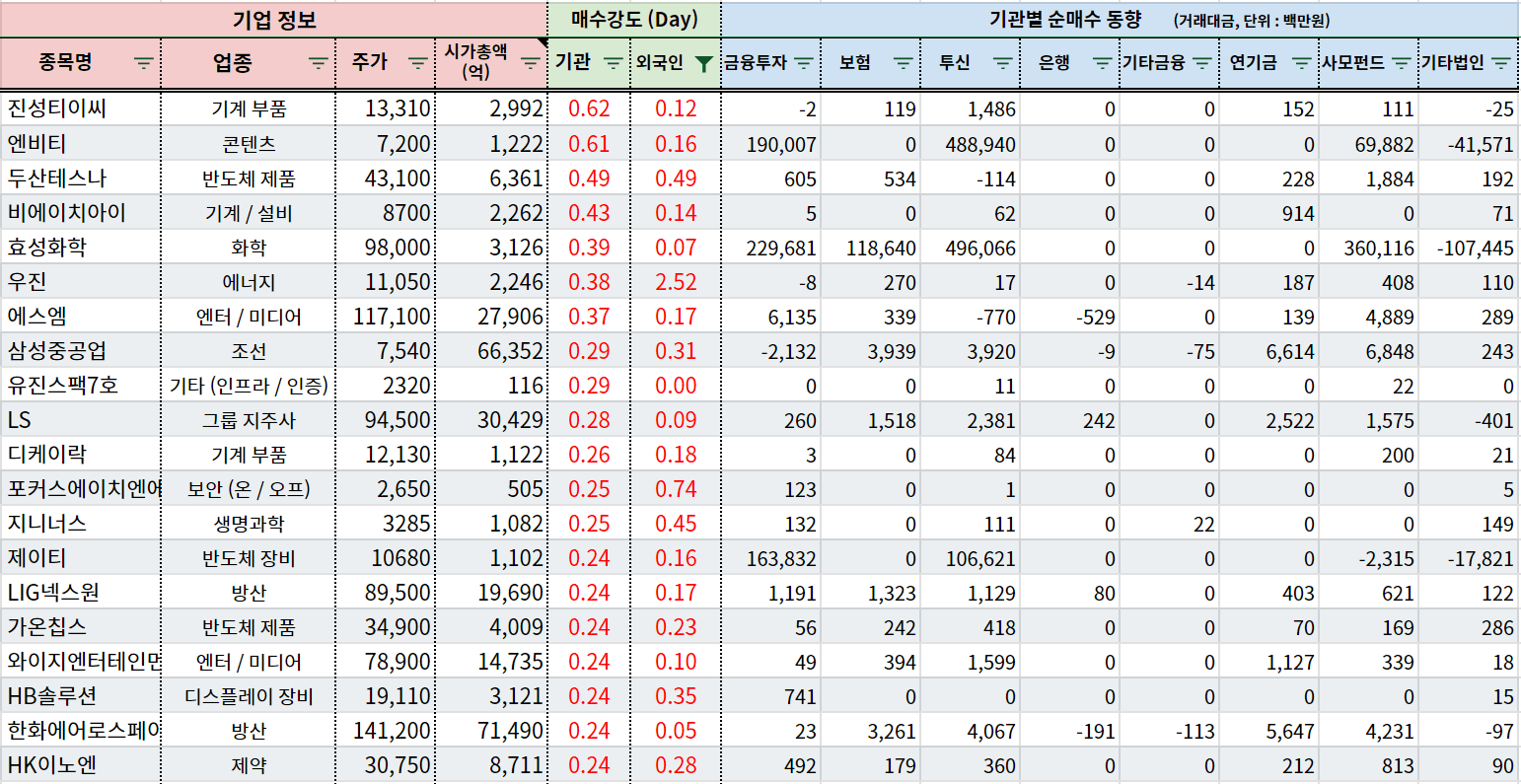Screen dimensions: 1521x784
Task: Open the 투신 column filter
Action: (x=1003, y=63)
